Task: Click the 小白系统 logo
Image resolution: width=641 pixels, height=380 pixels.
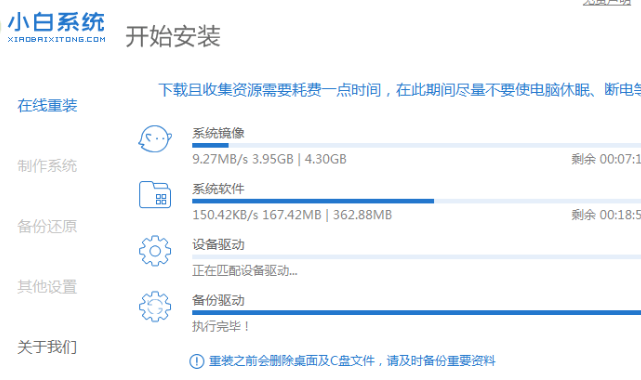Action: (x=56, y=27)
